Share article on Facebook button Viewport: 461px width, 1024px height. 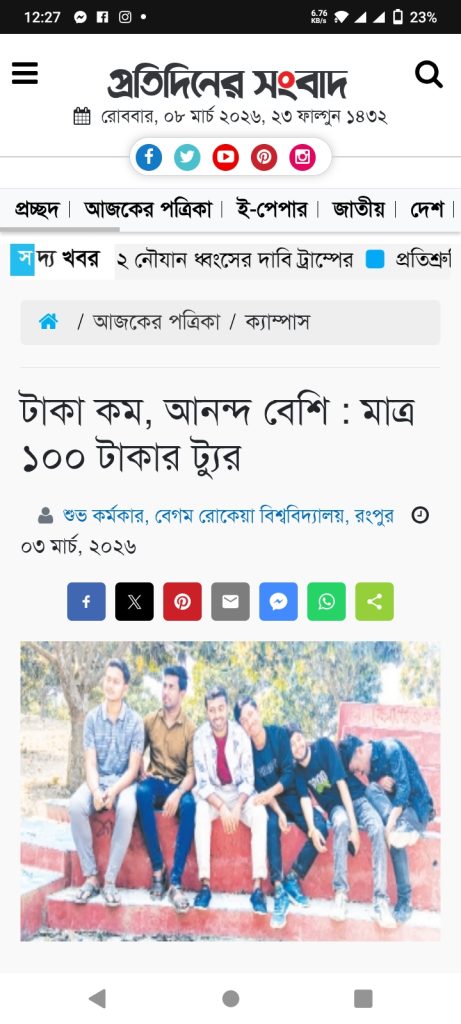tap(86, 601)
